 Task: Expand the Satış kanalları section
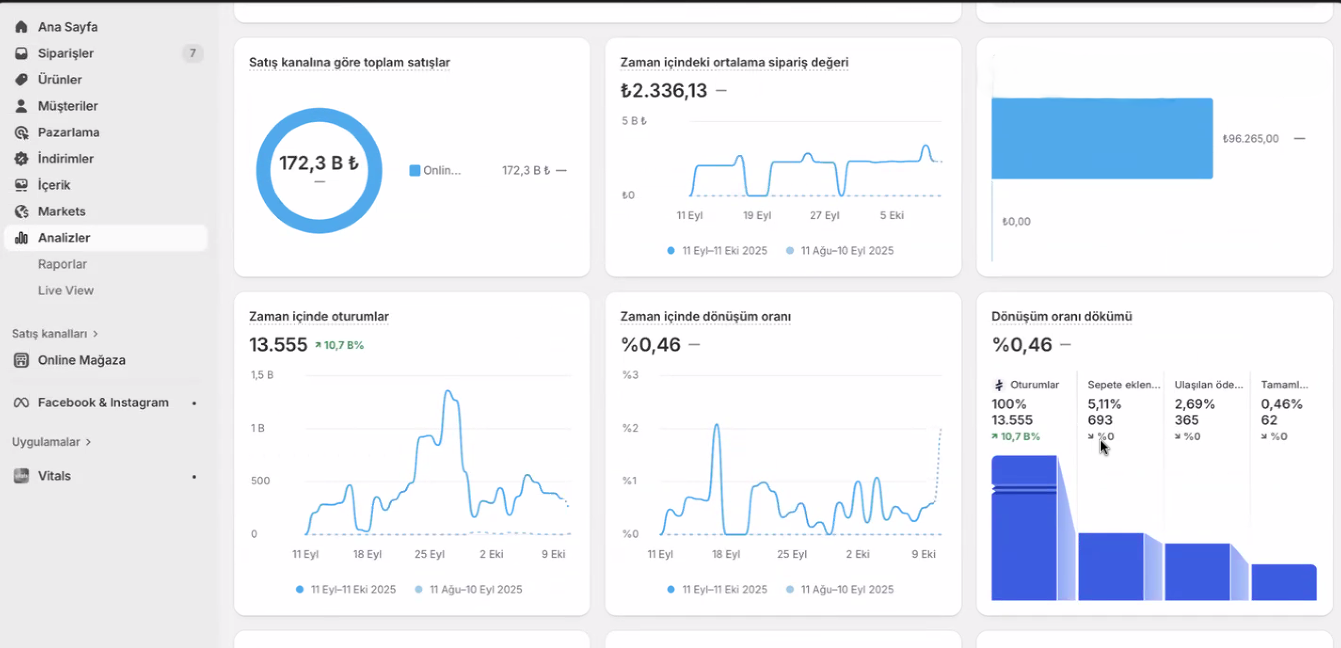coord(55,334)
